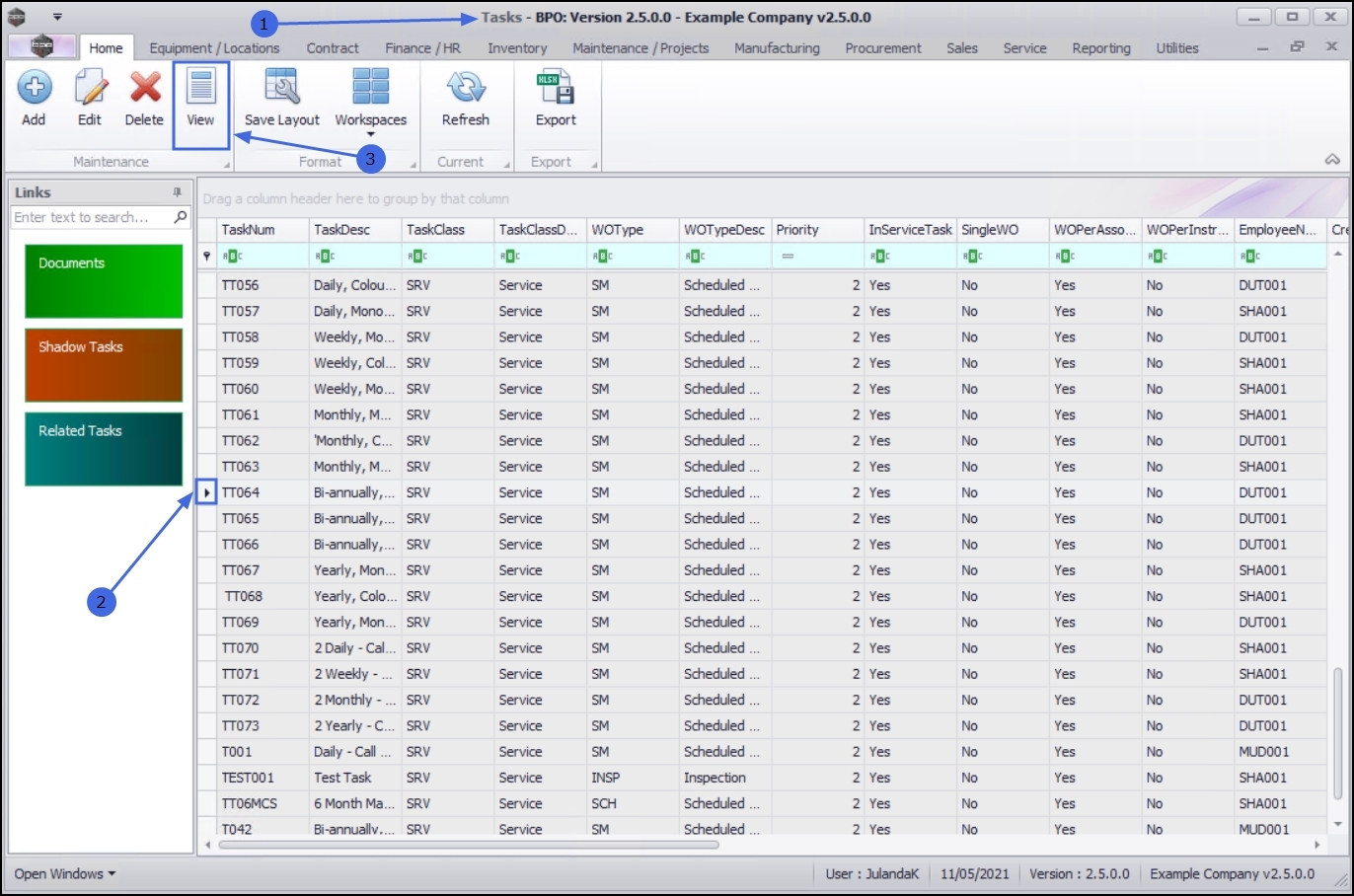Click the Save Layout icon
1354x896 pixels.
pyautogui.click(x=282, y=89)
